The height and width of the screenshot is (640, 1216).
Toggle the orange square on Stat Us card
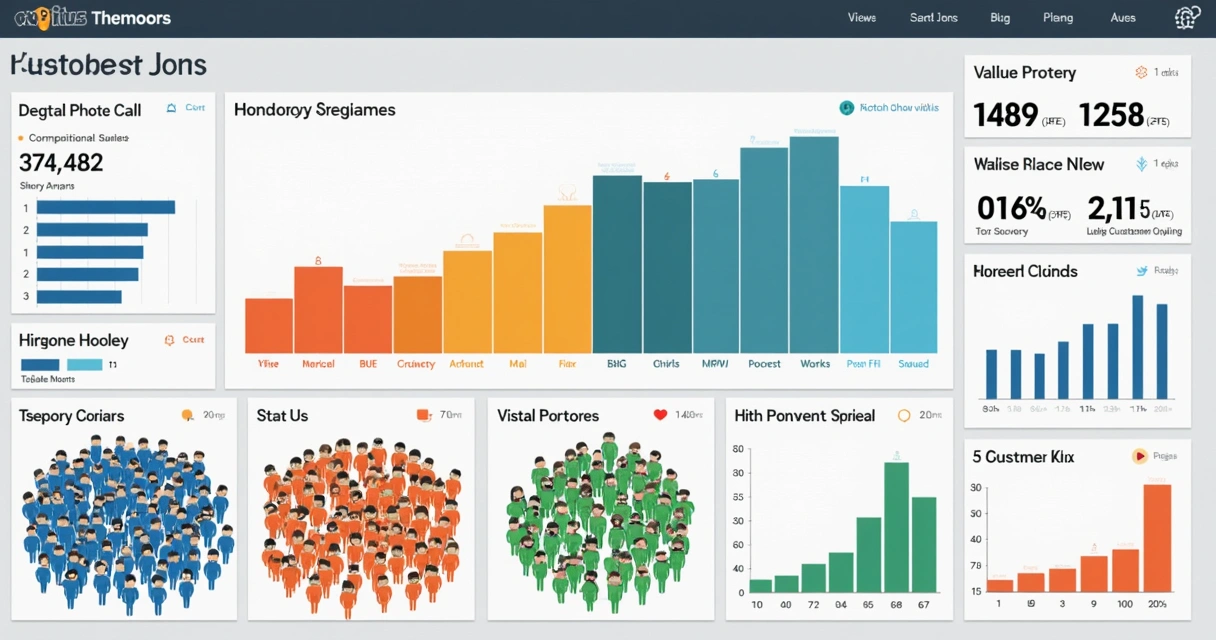tap(421, 415)
